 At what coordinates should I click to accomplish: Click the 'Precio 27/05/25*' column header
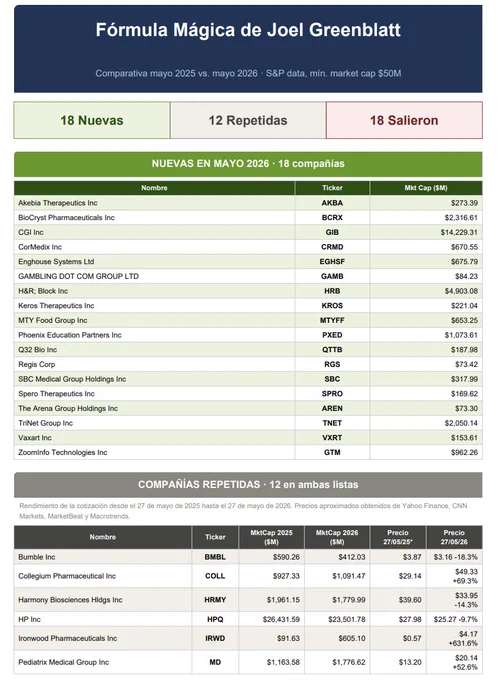(x=398, y=537)
